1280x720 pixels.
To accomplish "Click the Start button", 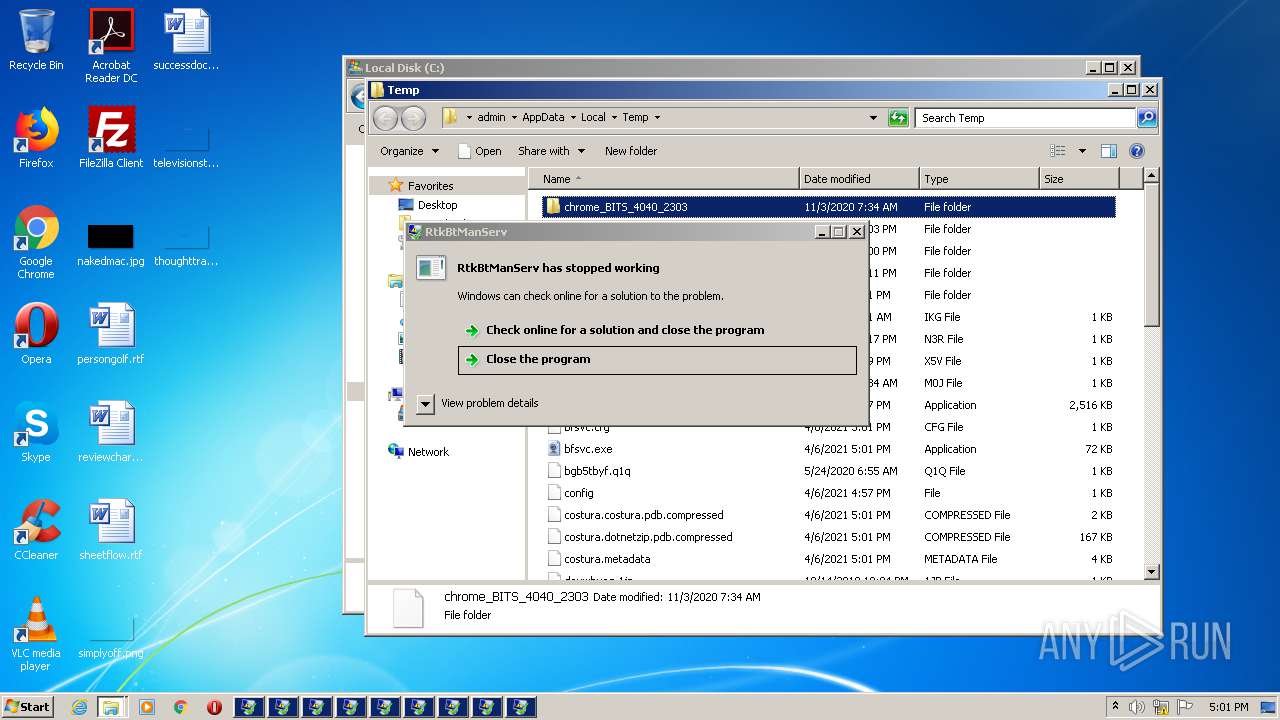I will (x=27, y=707).
